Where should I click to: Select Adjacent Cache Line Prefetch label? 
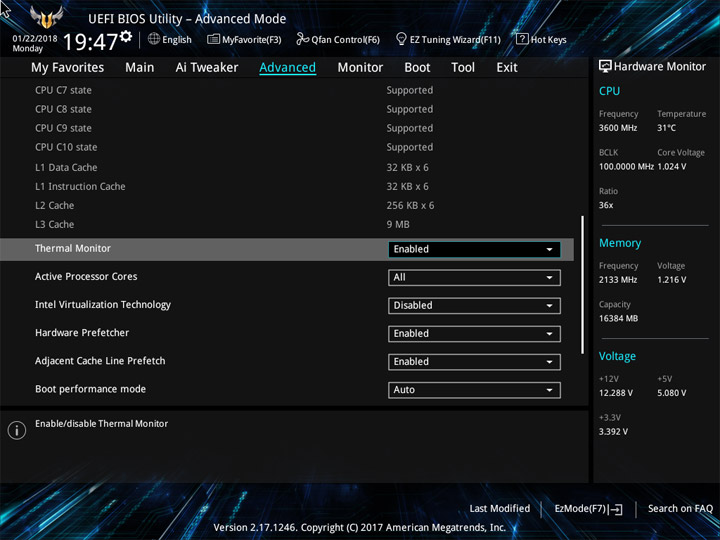click(100, 361)
